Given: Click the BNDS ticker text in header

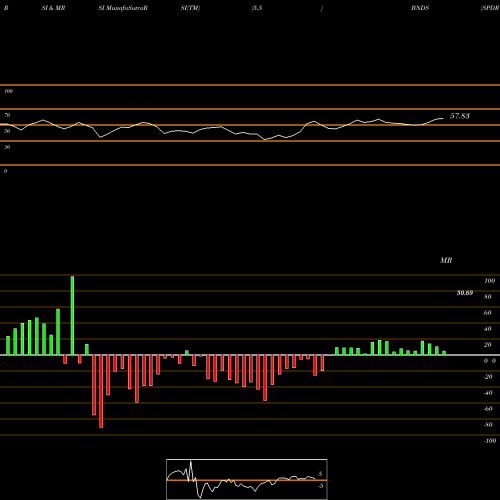Looking at the screenshot, I should point(420,8).
